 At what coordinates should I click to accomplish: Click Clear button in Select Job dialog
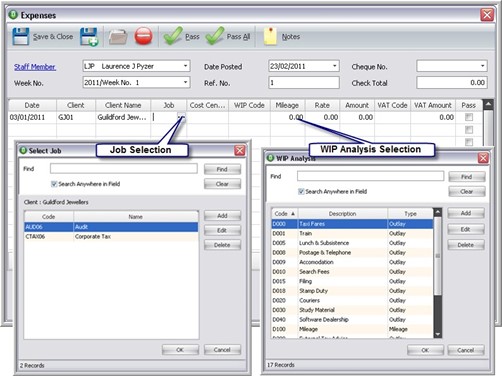pyautogui.click(x=222, y=184)
